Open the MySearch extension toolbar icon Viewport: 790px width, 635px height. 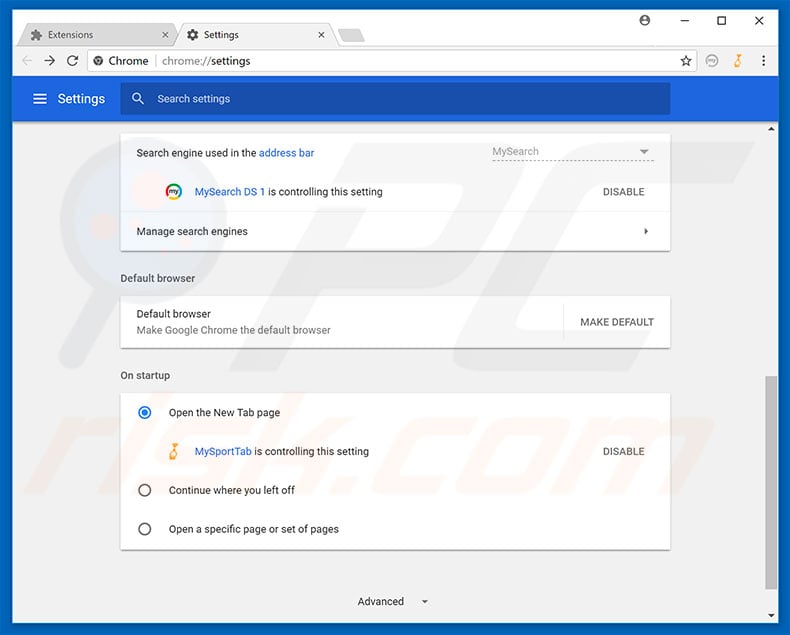point(711,61)
